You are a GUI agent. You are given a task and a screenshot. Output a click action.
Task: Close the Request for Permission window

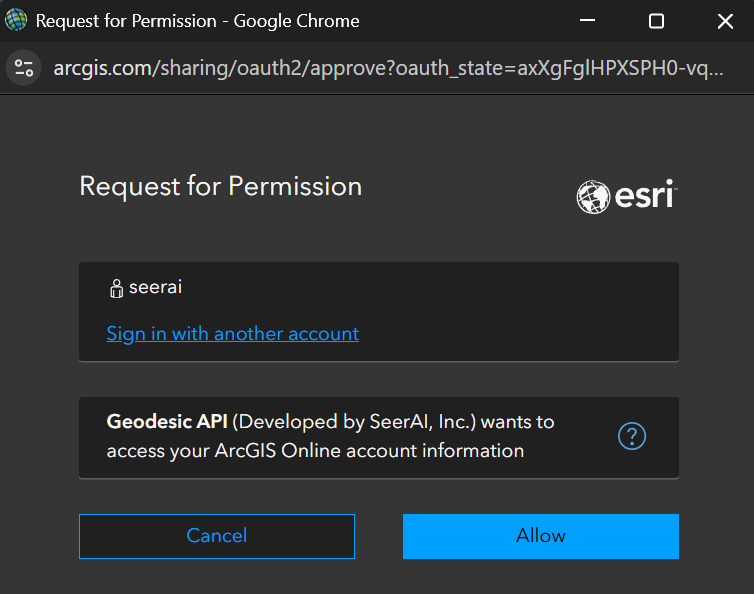point(725,21)
